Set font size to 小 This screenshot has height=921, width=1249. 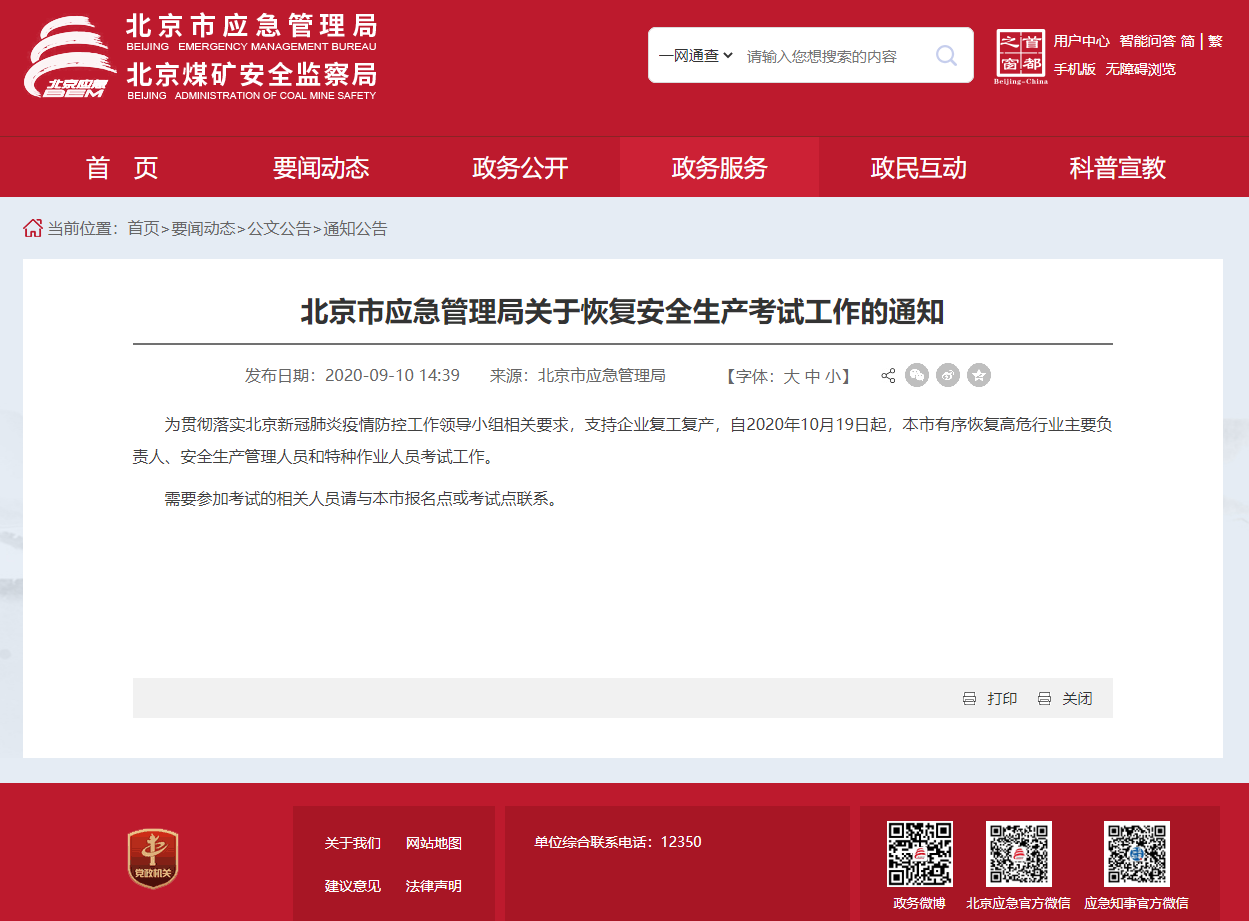(833, 377)
